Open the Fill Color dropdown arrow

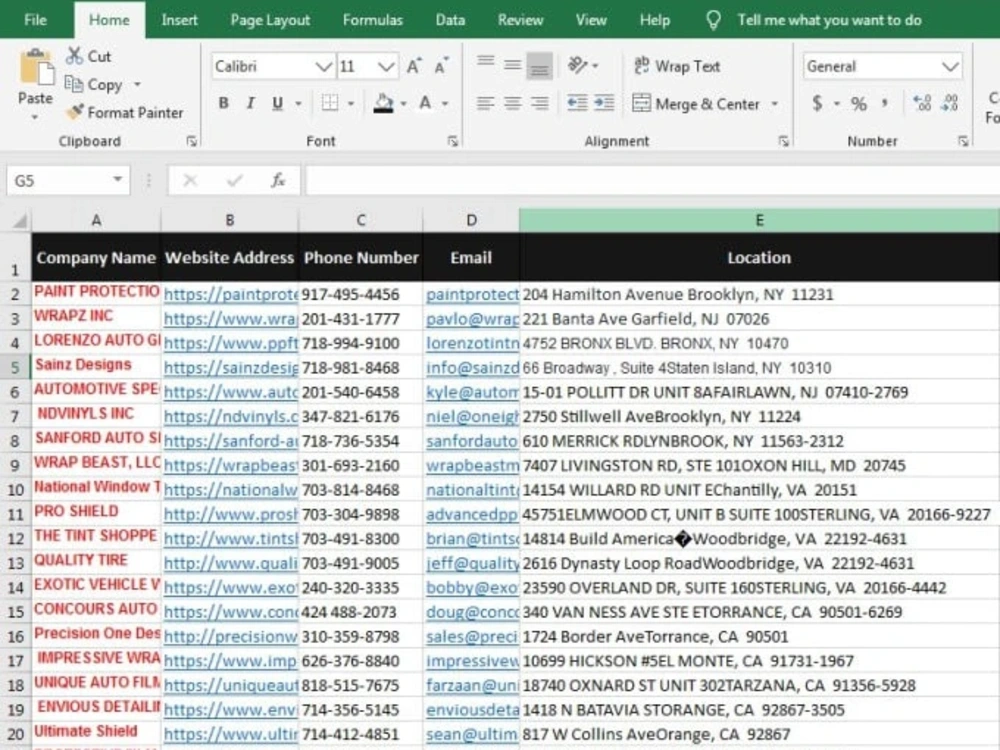click(x=404, y=103)
